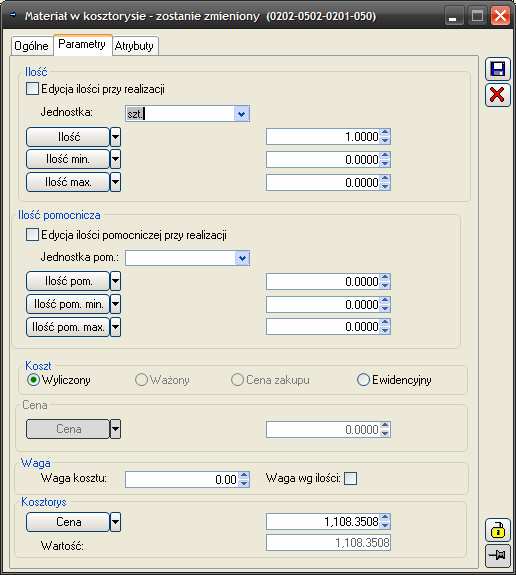This screenshot has height=575, width=516.
Task: Select the Cena zakupu radio button
Action: 237,380
